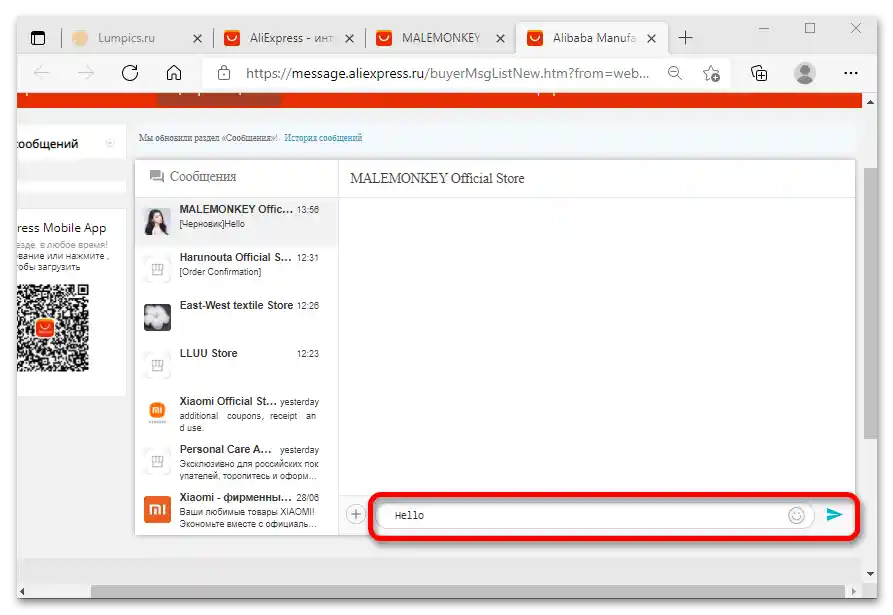Maximize the browser window
893x615 pixels.
[810, 28]
